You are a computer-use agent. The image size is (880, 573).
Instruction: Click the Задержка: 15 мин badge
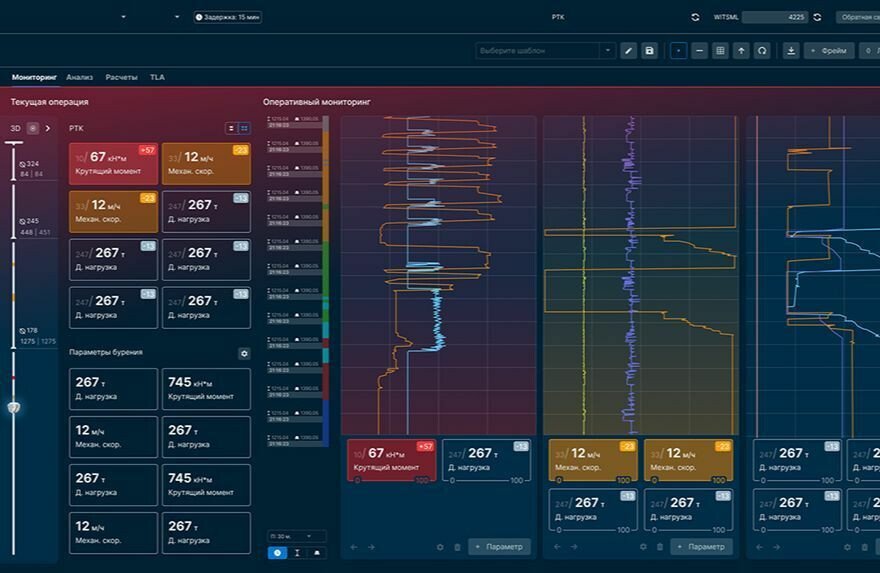(x=227, y=17)
